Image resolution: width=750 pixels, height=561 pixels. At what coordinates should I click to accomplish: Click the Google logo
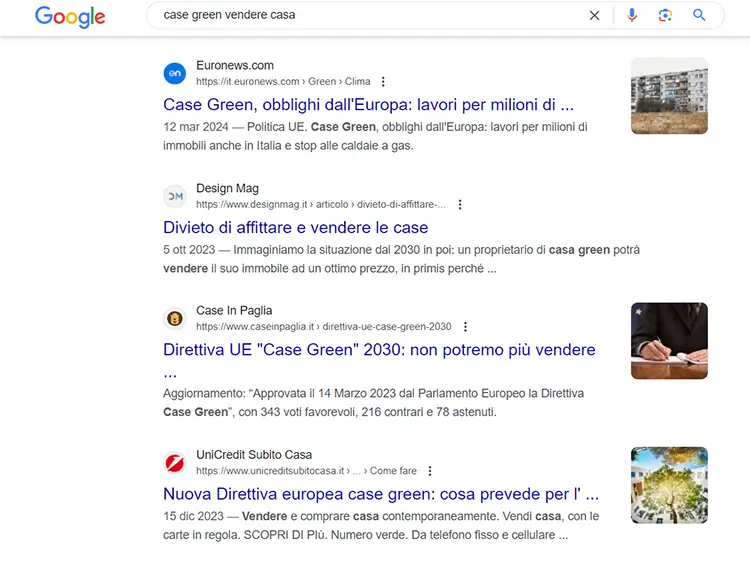click(x=70, y=17)
